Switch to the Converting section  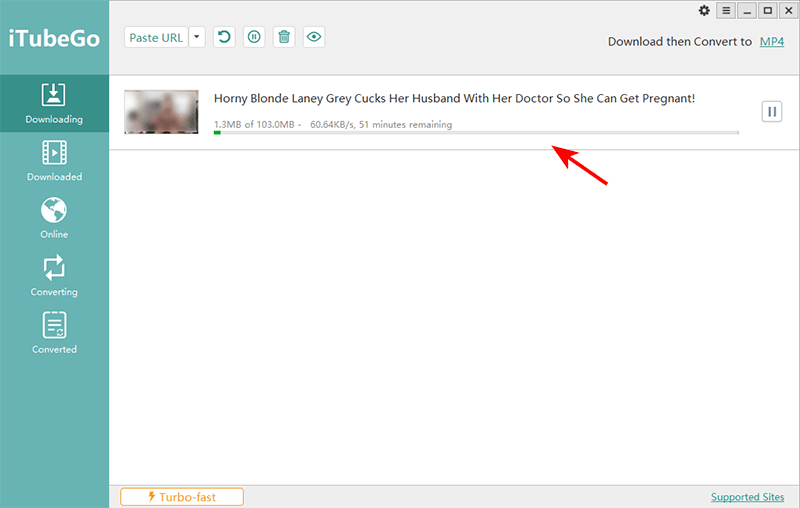pos(54,276)
